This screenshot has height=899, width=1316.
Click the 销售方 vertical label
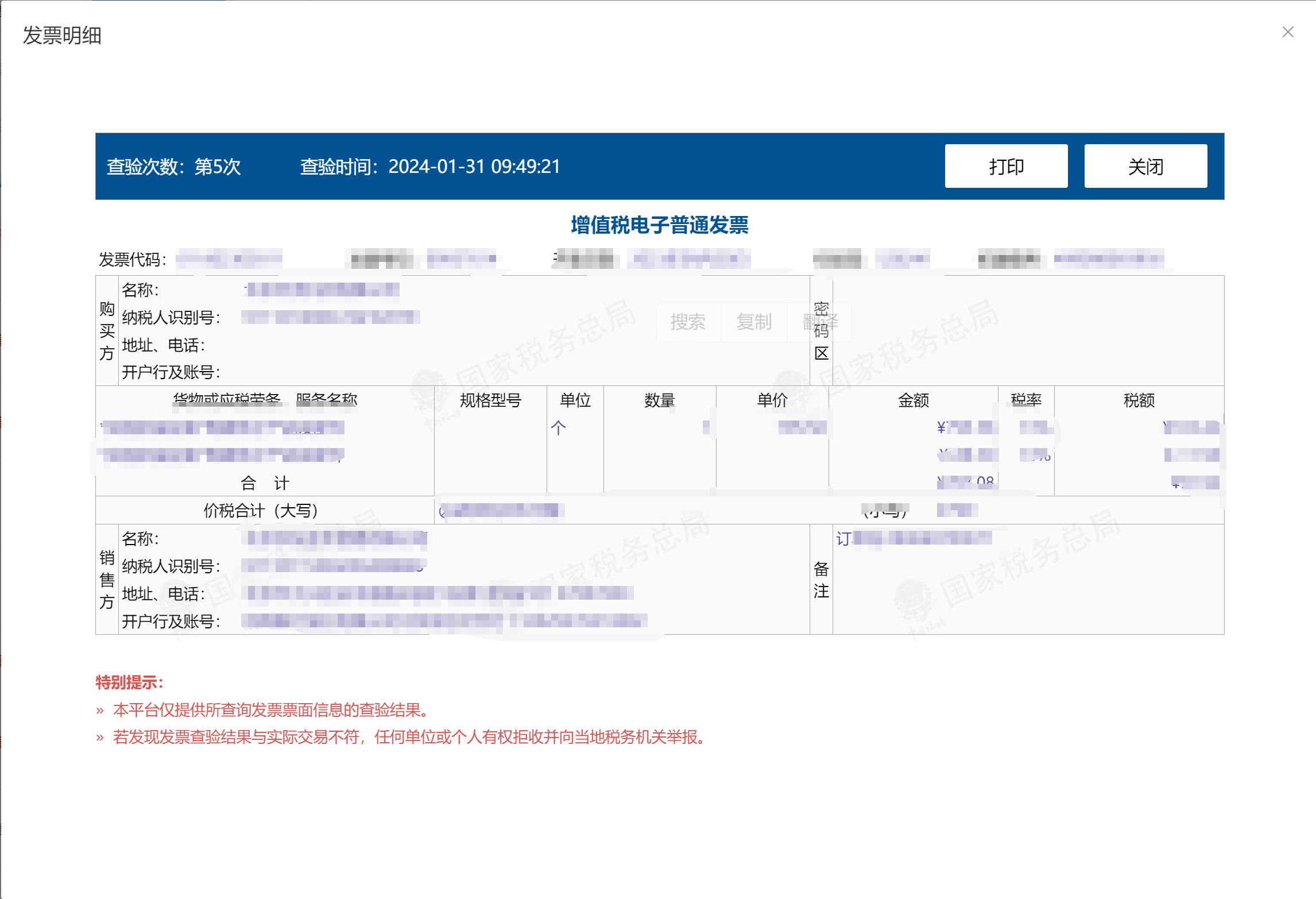pos(107,580)
